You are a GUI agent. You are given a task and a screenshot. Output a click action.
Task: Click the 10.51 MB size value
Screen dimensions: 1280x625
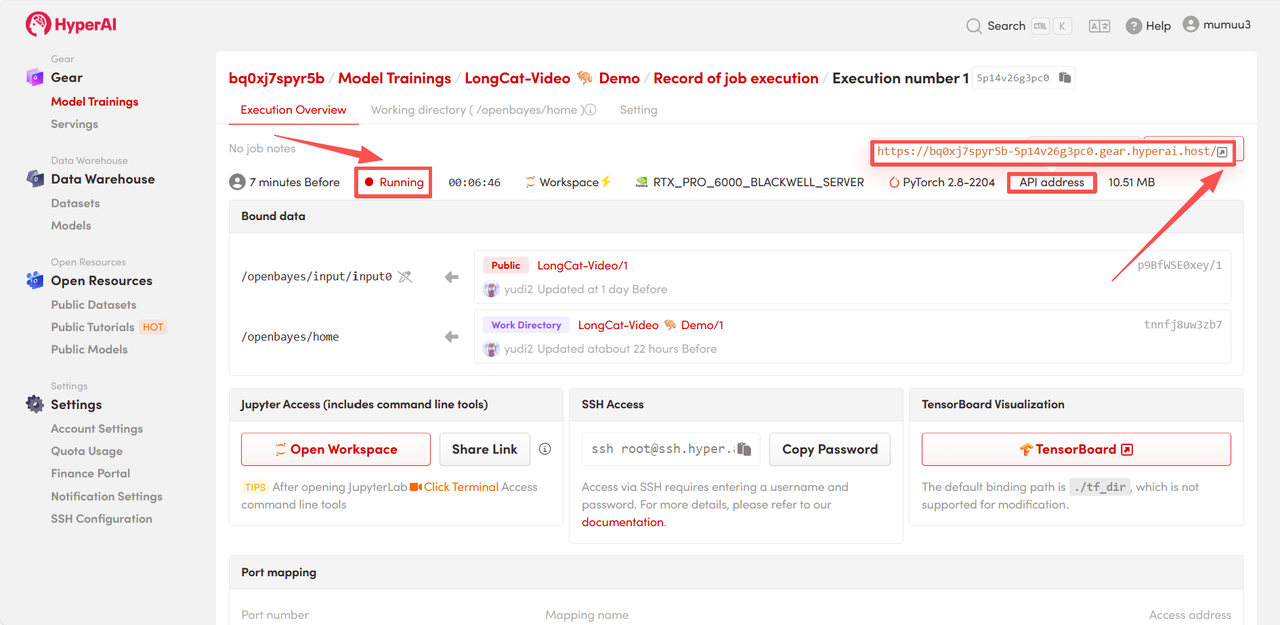(1132, 182)
